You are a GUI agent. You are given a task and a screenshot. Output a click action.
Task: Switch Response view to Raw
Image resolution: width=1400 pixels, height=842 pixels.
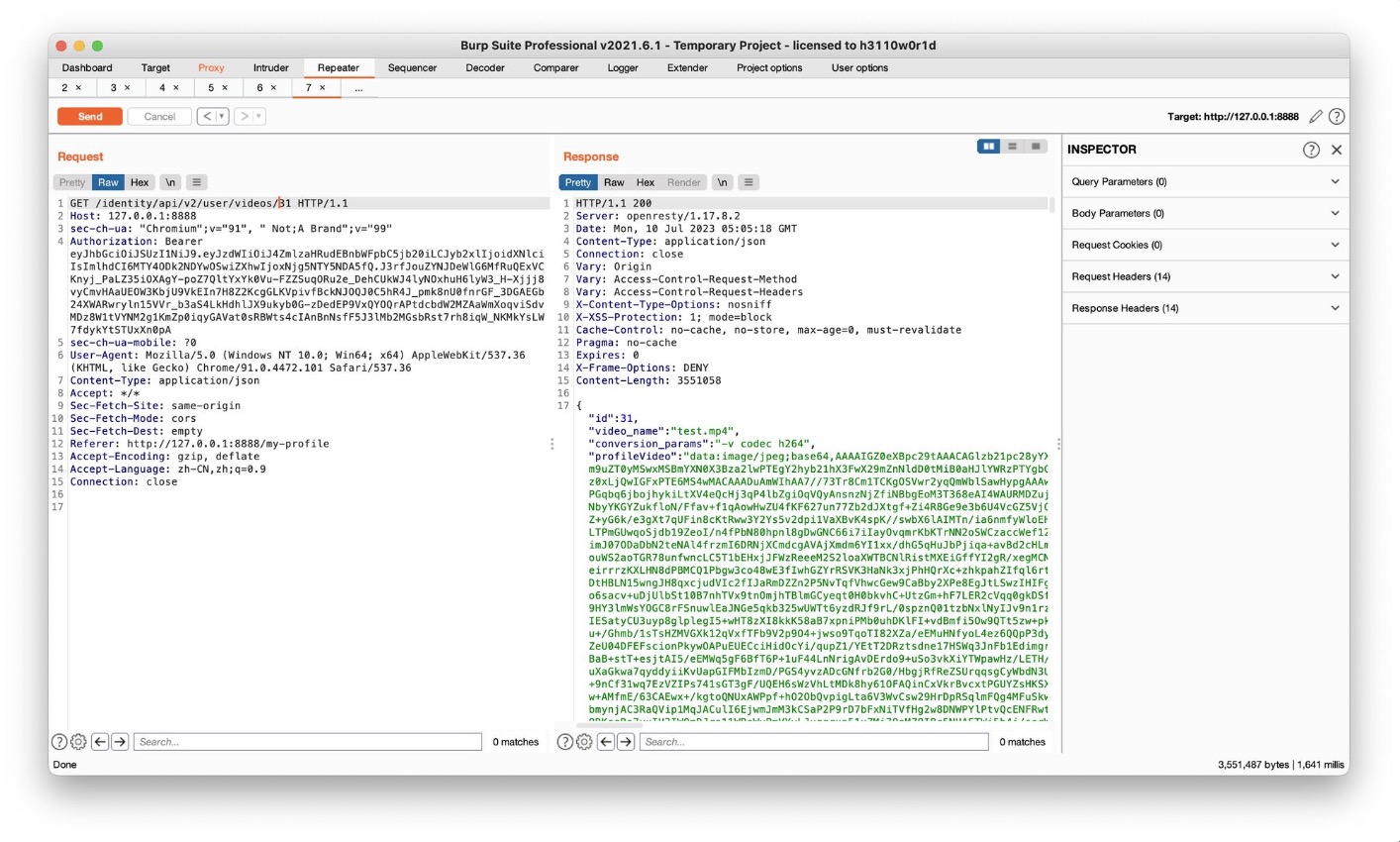tap(614, 182)
